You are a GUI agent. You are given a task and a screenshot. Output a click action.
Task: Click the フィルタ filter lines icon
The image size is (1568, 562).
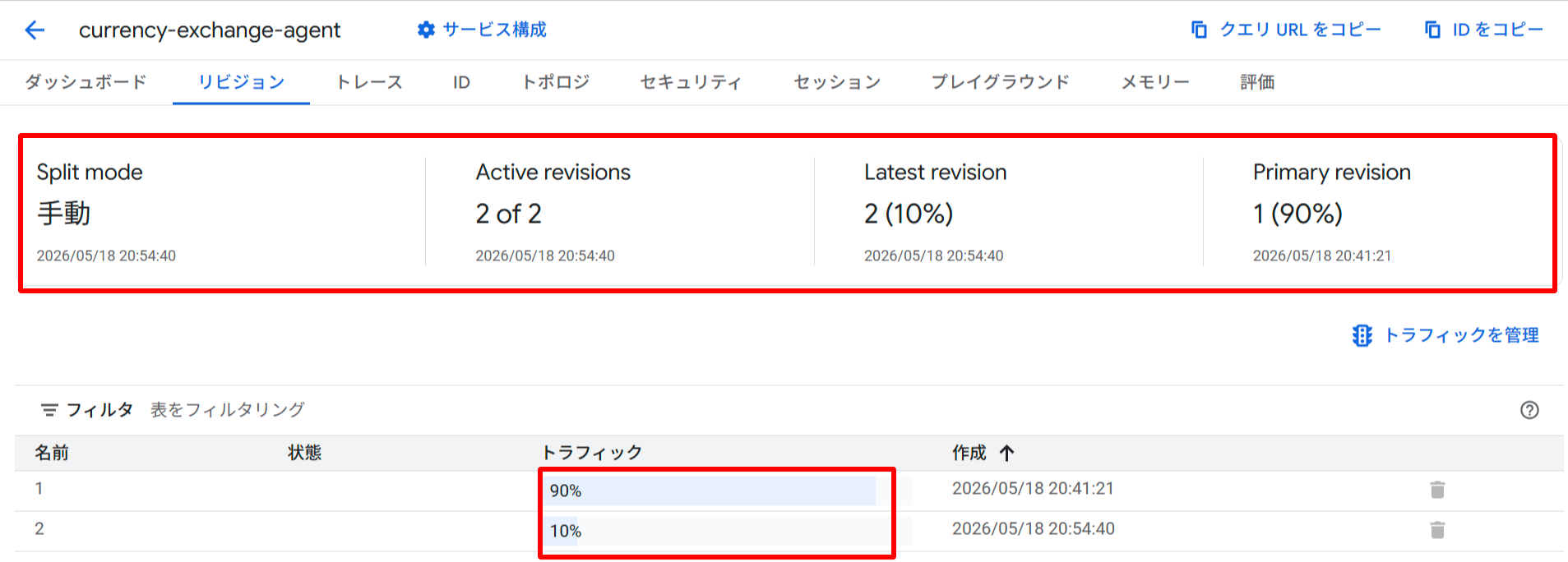point(49,409)
